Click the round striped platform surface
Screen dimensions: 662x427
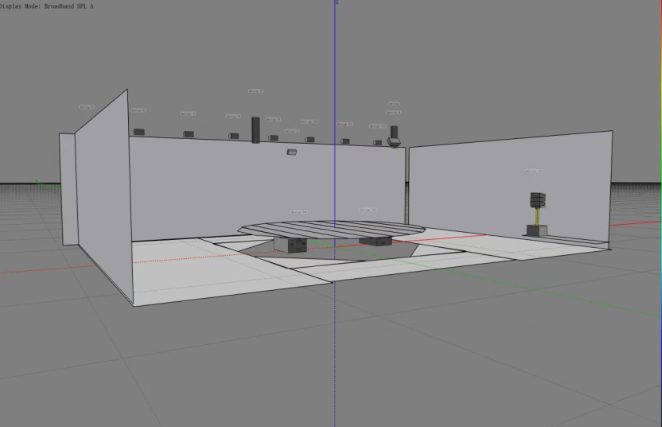[x=330, y=227]
